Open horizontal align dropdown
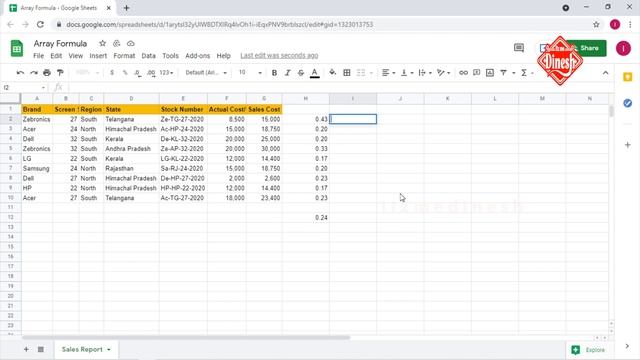Viewport: 640px width, 360px height. pos(388,73)
